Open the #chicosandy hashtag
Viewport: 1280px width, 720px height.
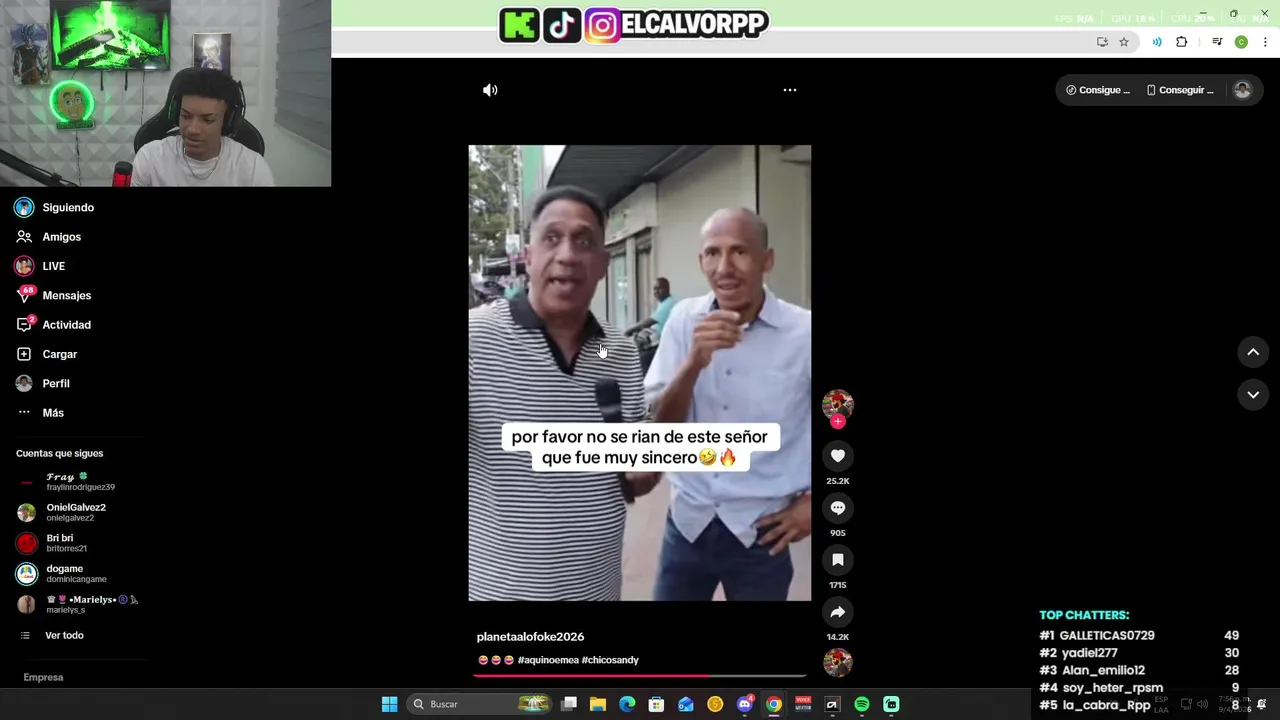coord(610,660)
